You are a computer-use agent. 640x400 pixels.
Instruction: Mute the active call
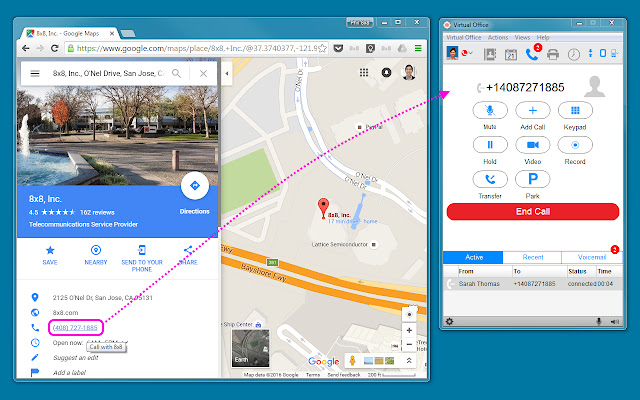click(490, 110)
